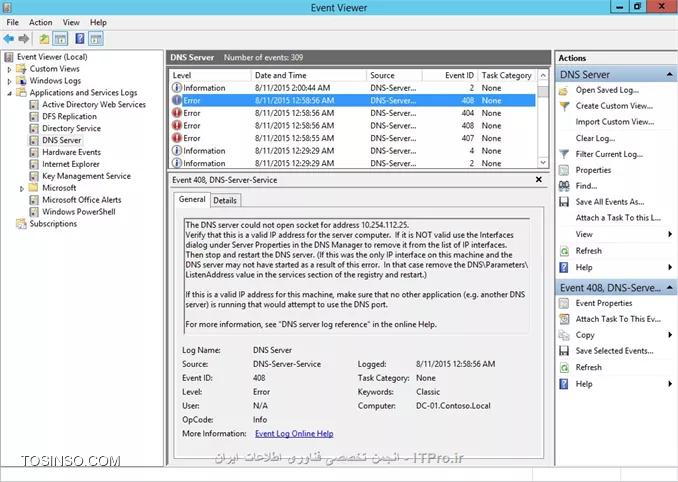The height and width of the screenshot is (482, 678).
Task: Switch to the General tab
Action: point(192,200)
